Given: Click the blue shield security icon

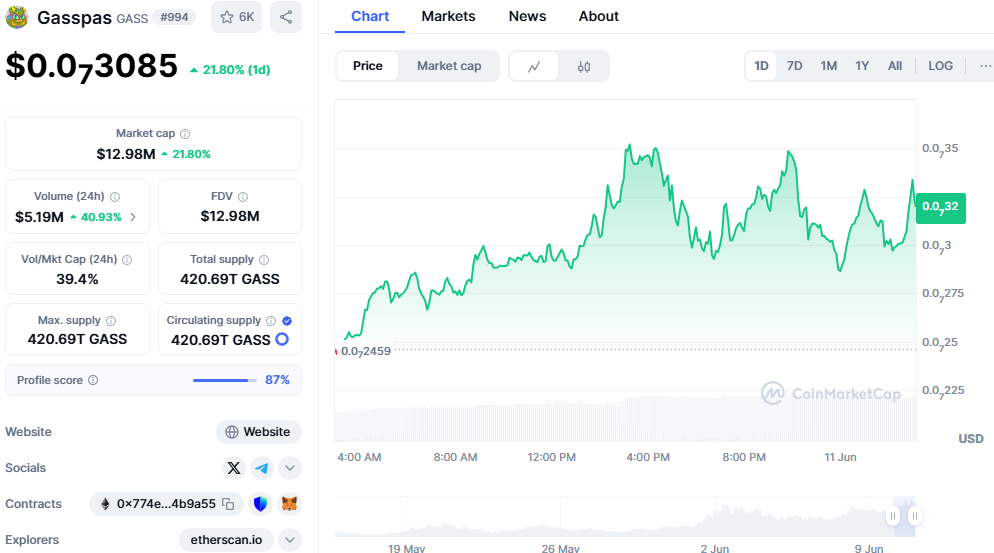Looking at the screenshot, I should point(261,504).
